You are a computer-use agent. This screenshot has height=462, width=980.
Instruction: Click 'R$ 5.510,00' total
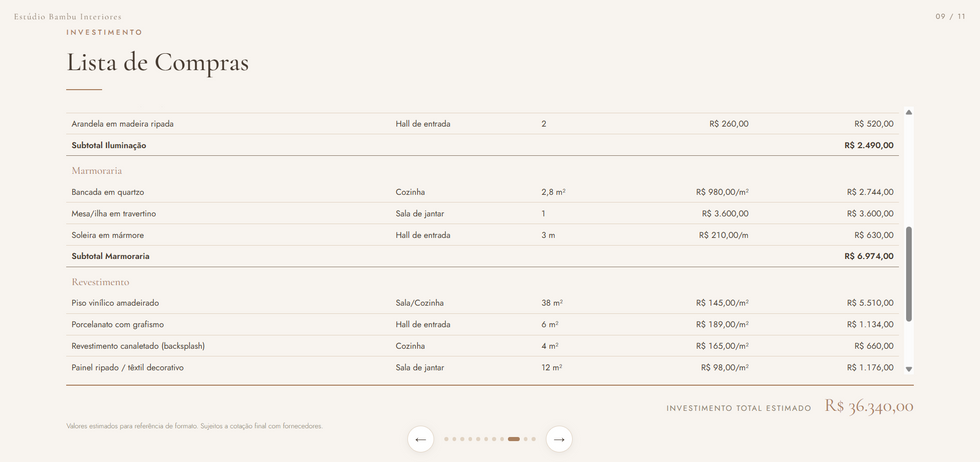(x=870, y=303)
